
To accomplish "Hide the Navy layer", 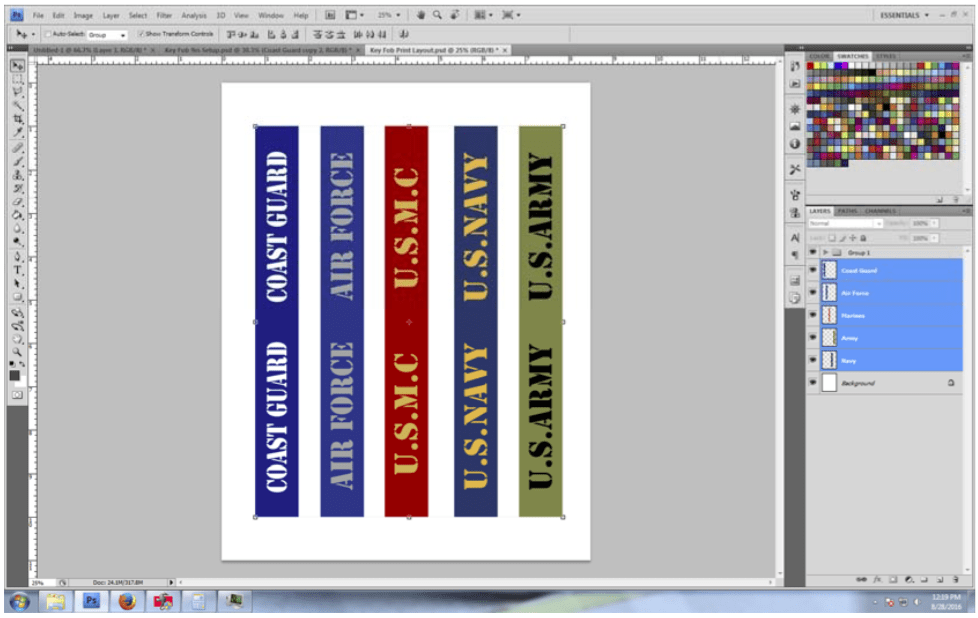I will pos(812,360).
